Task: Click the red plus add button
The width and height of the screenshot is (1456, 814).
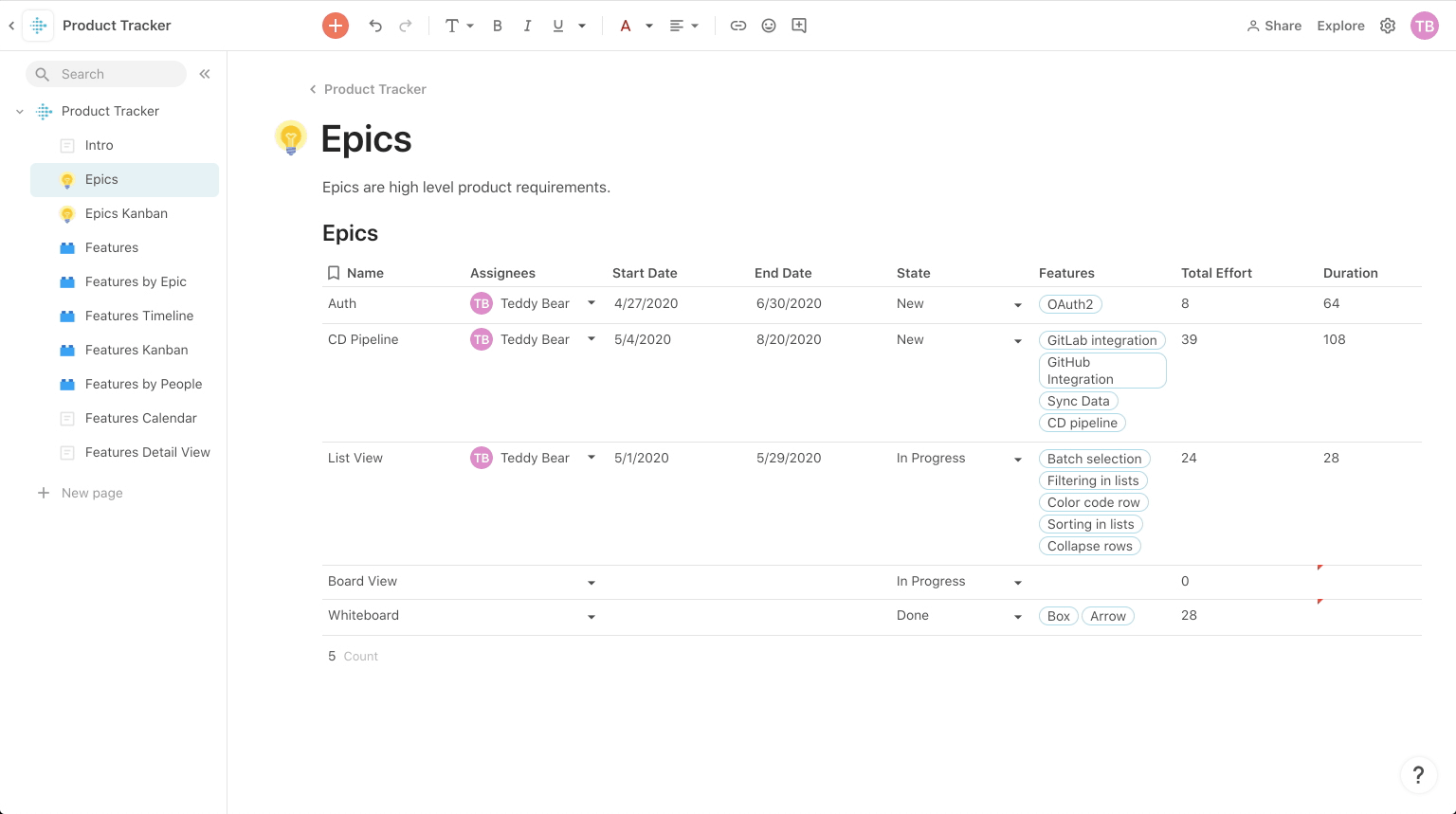Action: (336, 26)
